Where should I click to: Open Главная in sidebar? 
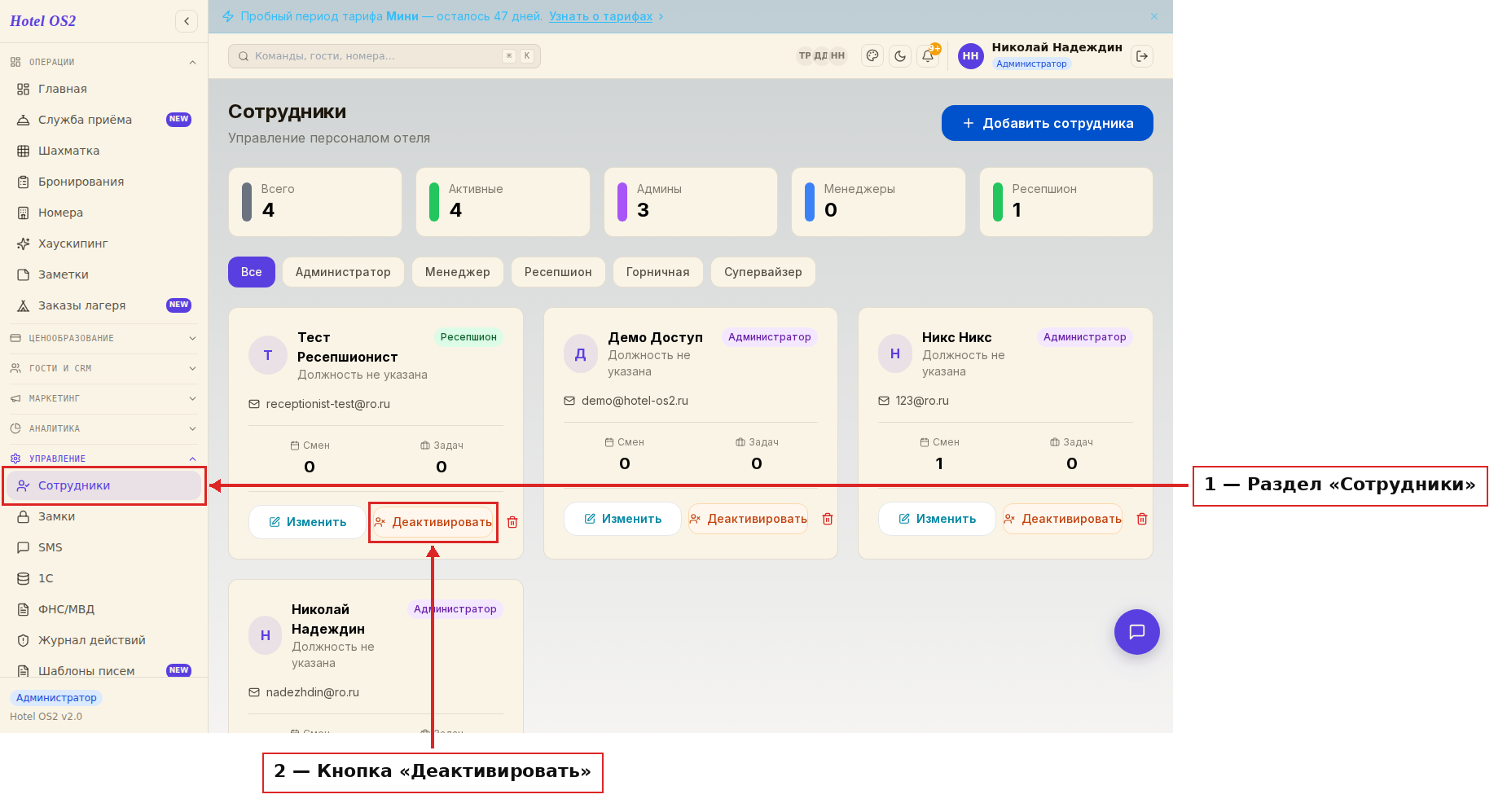tap(103, 89)
